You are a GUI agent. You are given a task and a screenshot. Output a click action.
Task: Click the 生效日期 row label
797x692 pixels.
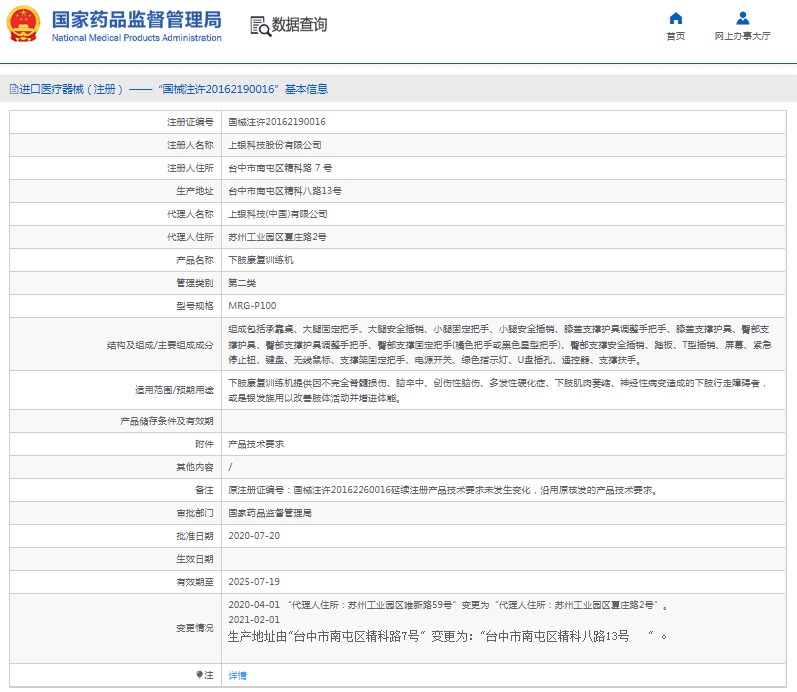tap(195, 559)
